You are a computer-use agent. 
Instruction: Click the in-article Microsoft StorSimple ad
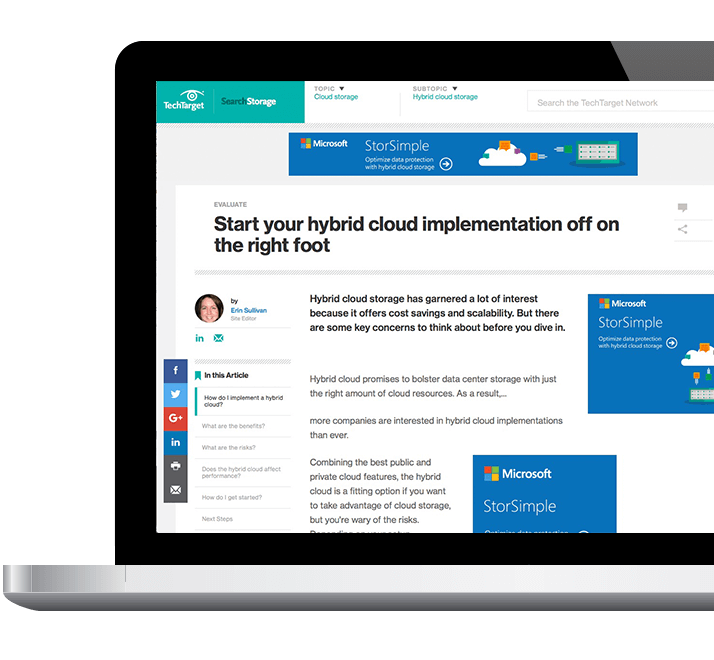545,494
